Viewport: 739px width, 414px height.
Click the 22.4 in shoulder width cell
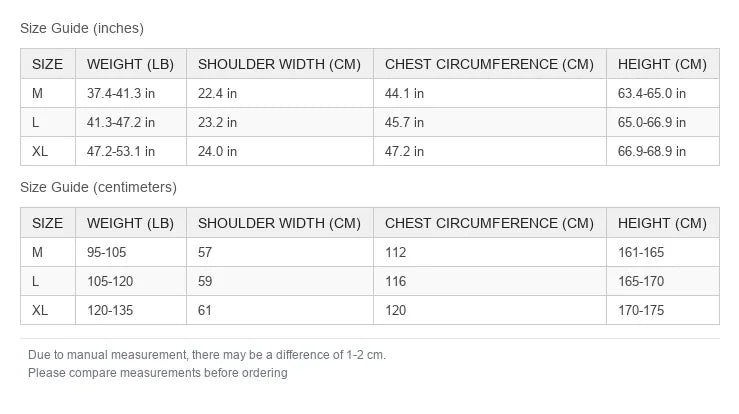pyautogui.click(x=279, y=93)
